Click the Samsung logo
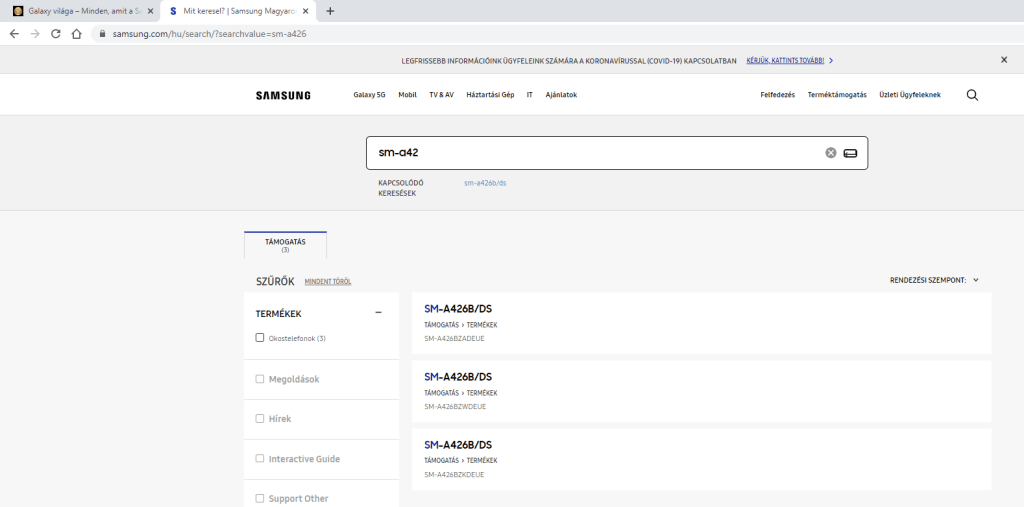 (283, 95)
